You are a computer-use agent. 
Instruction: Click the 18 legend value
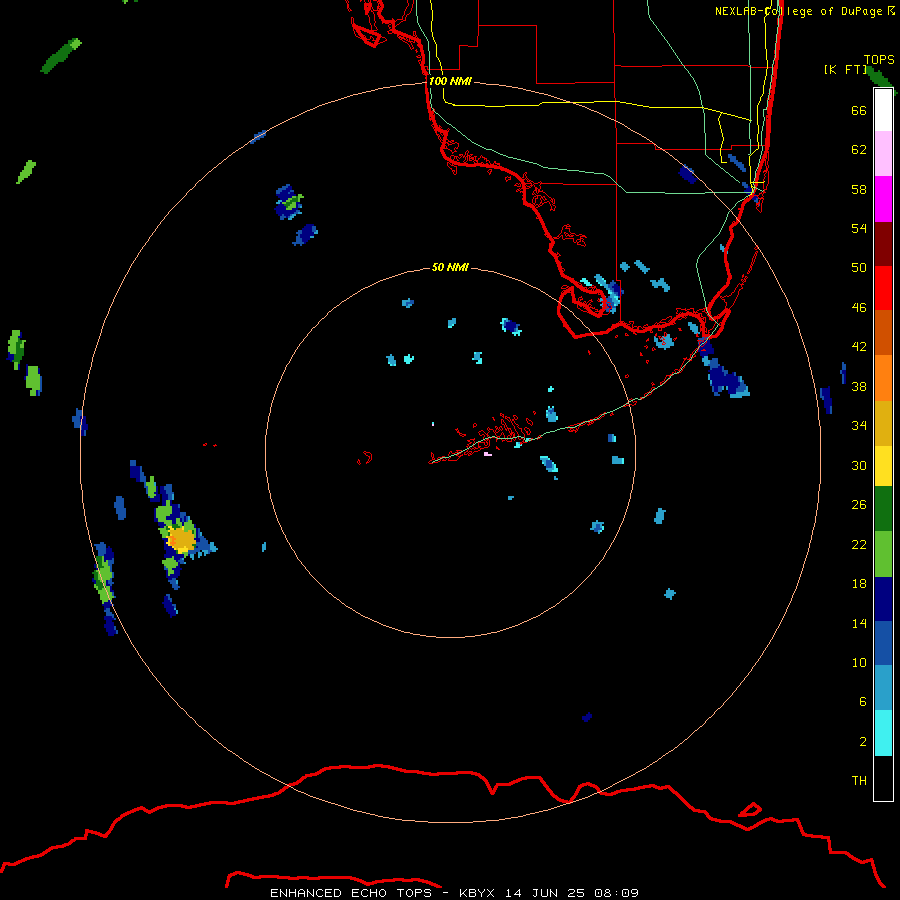[x=859, y=583]
